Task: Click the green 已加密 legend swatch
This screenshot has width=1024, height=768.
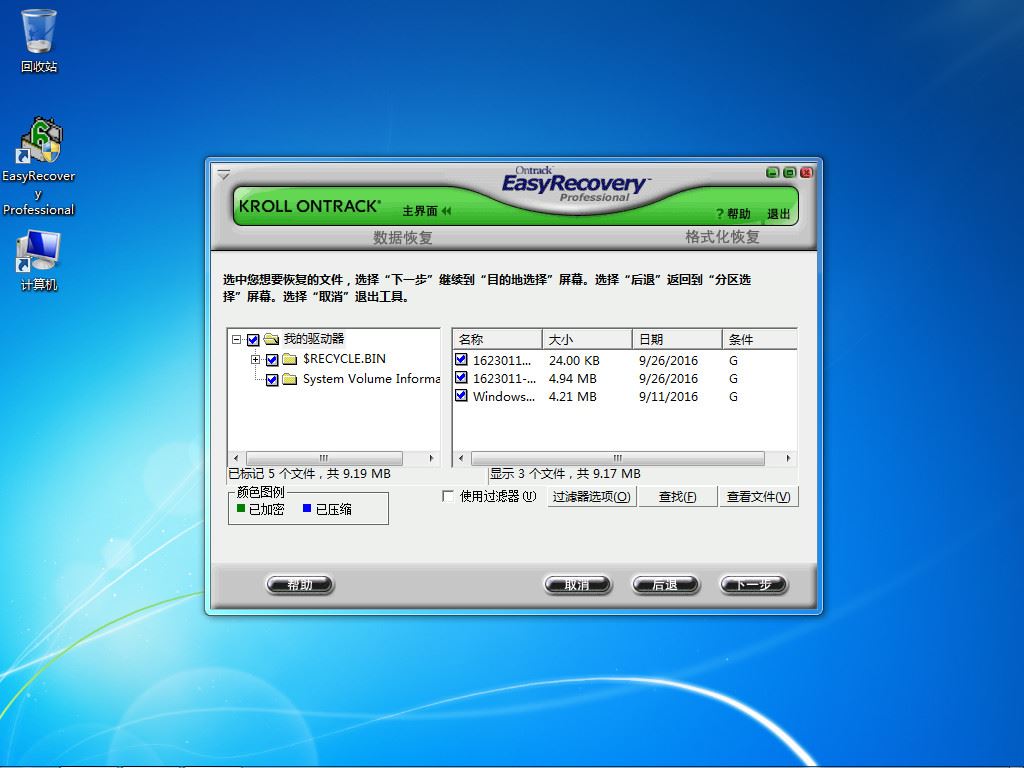Action: [241, 508]
